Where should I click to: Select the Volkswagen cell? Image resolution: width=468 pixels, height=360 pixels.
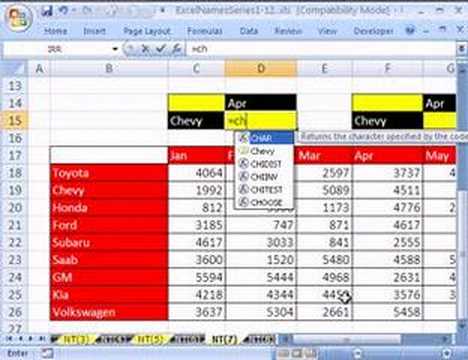click(x=109, y=312)
